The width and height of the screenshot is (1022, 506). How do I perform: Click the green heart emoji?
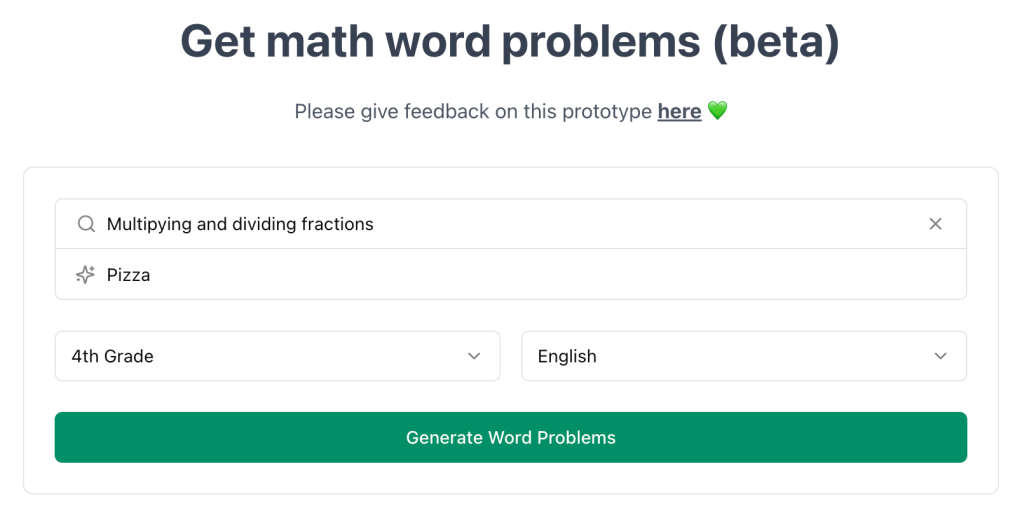(x=717, y=111)
